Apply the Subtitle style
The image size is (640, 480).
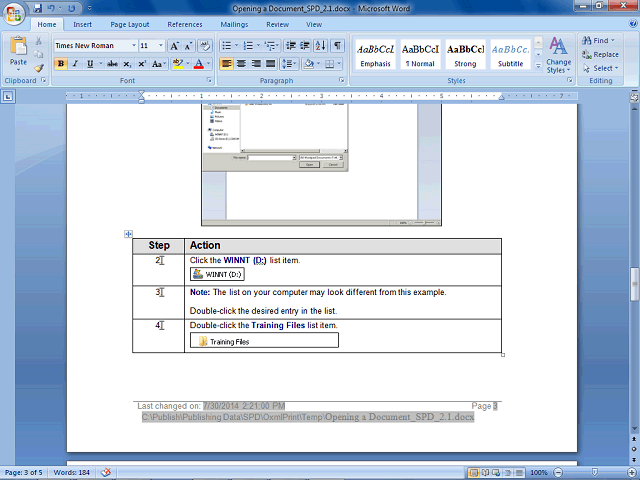(x=510, y=55)
